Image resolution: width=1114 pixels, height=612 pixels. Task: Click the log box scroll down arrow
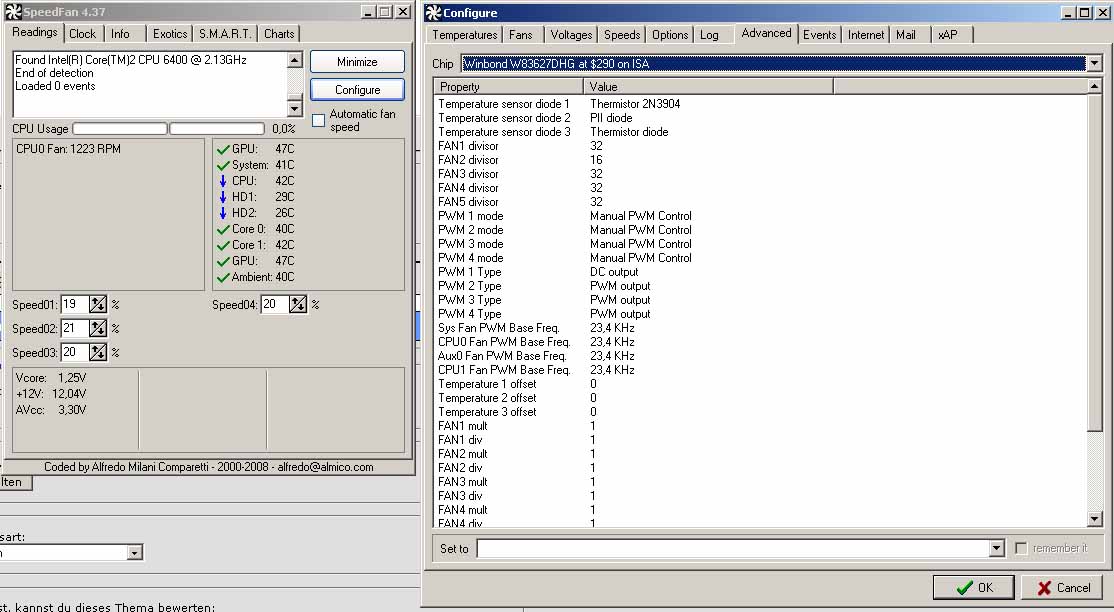tap(295, 108)
